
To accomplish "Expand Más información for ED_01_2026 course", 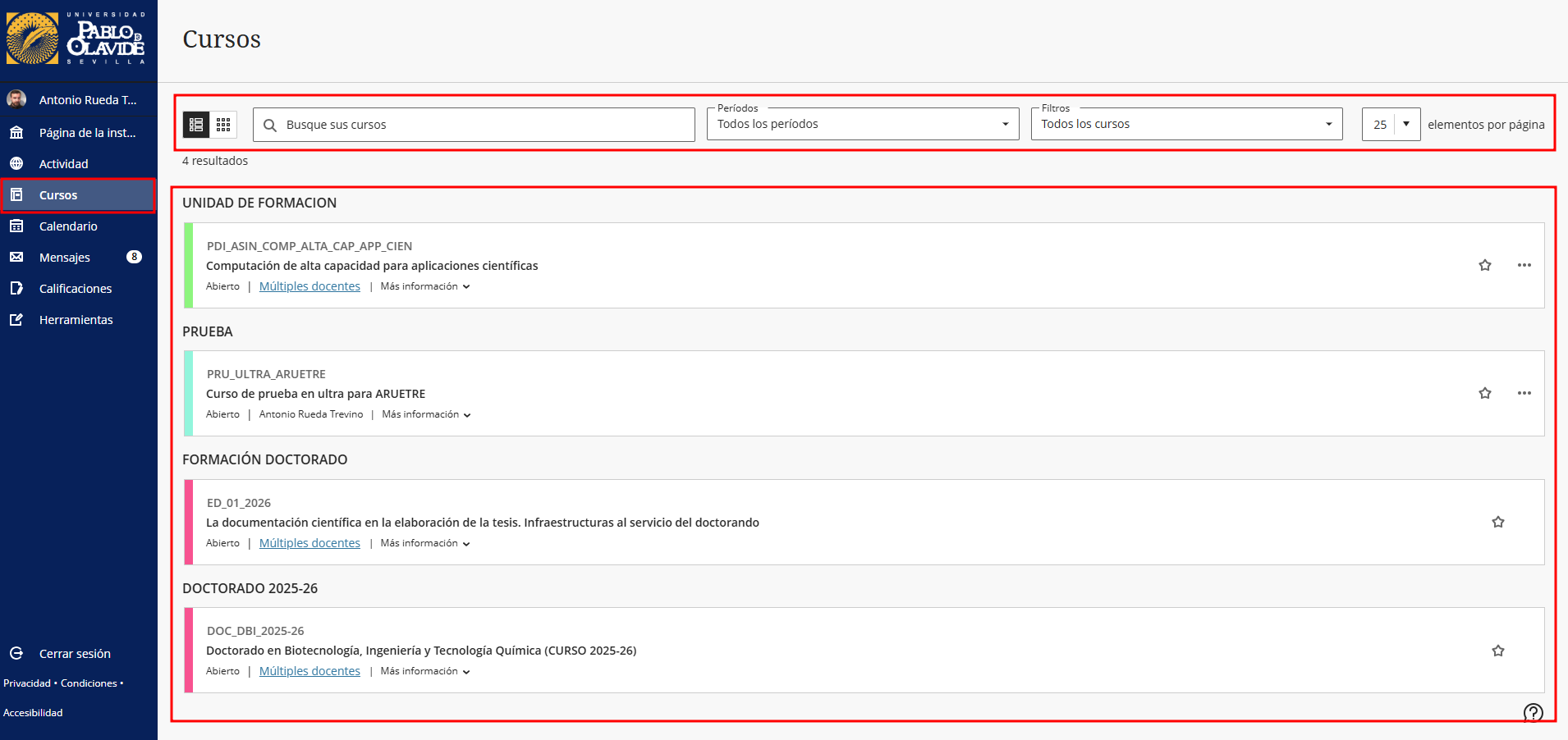I will [x=424, y=543].
